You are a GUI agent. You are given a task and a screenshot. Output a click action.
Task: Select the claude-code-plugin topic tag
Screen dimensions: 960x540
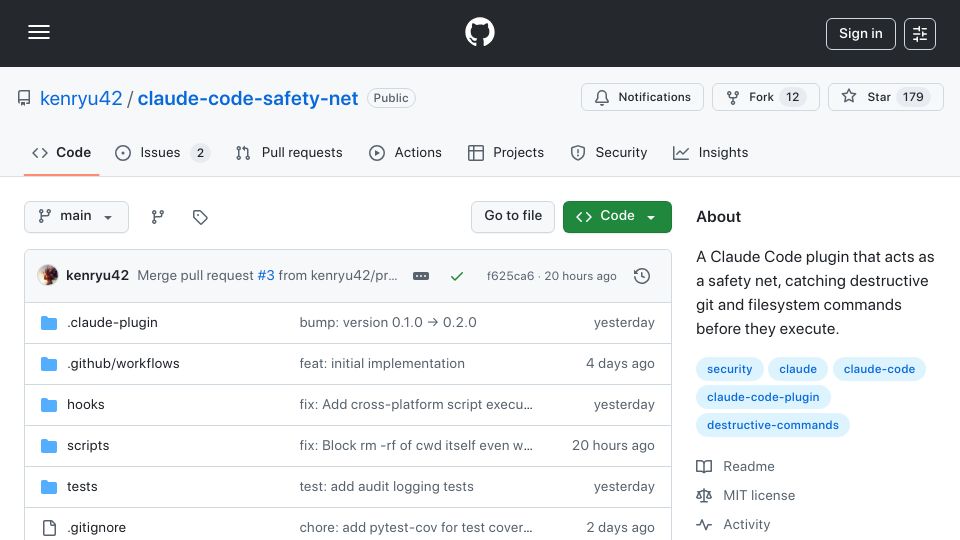[763, 397]
